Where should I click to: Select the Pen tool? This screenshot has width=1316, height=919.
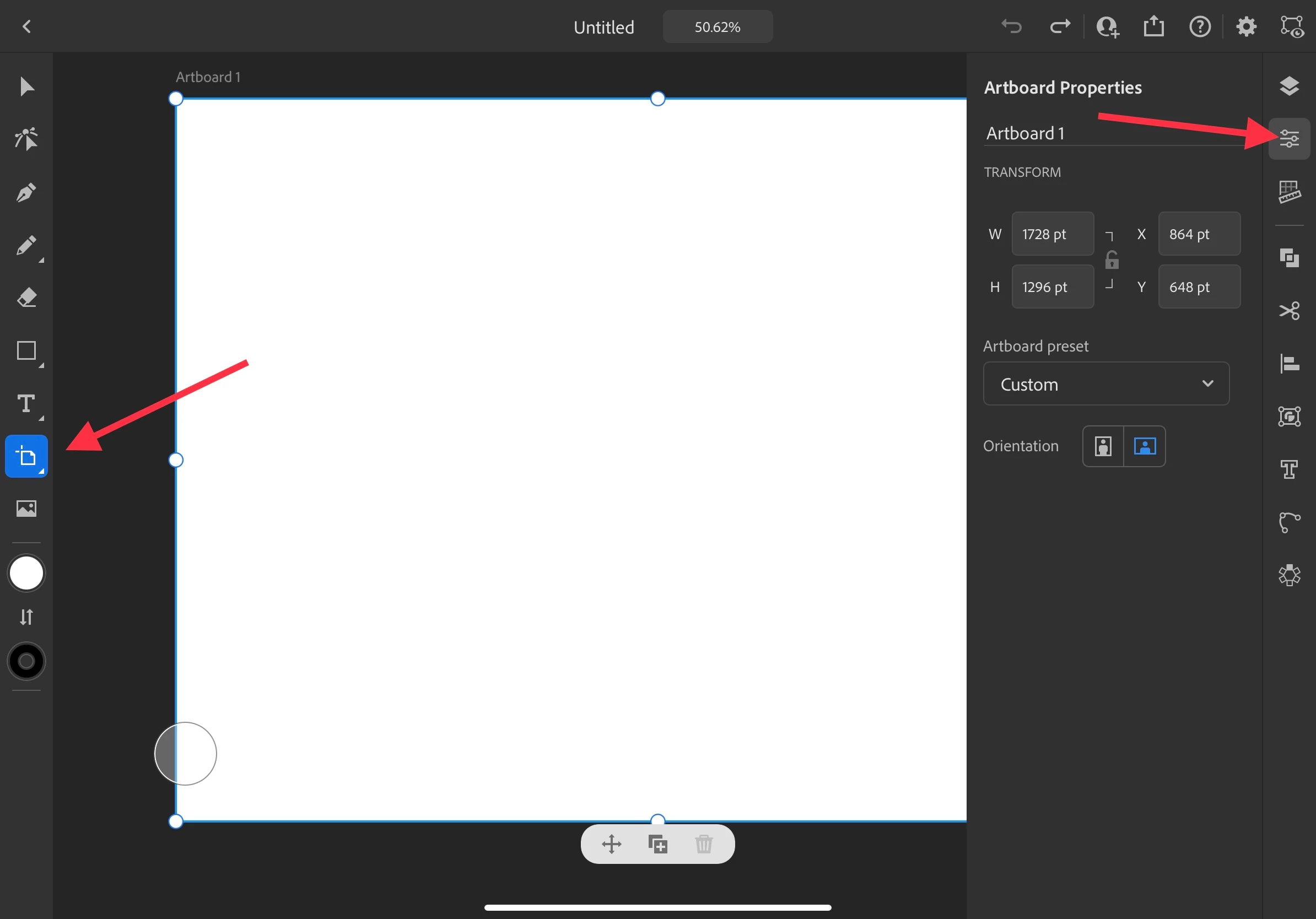point(26,192)
